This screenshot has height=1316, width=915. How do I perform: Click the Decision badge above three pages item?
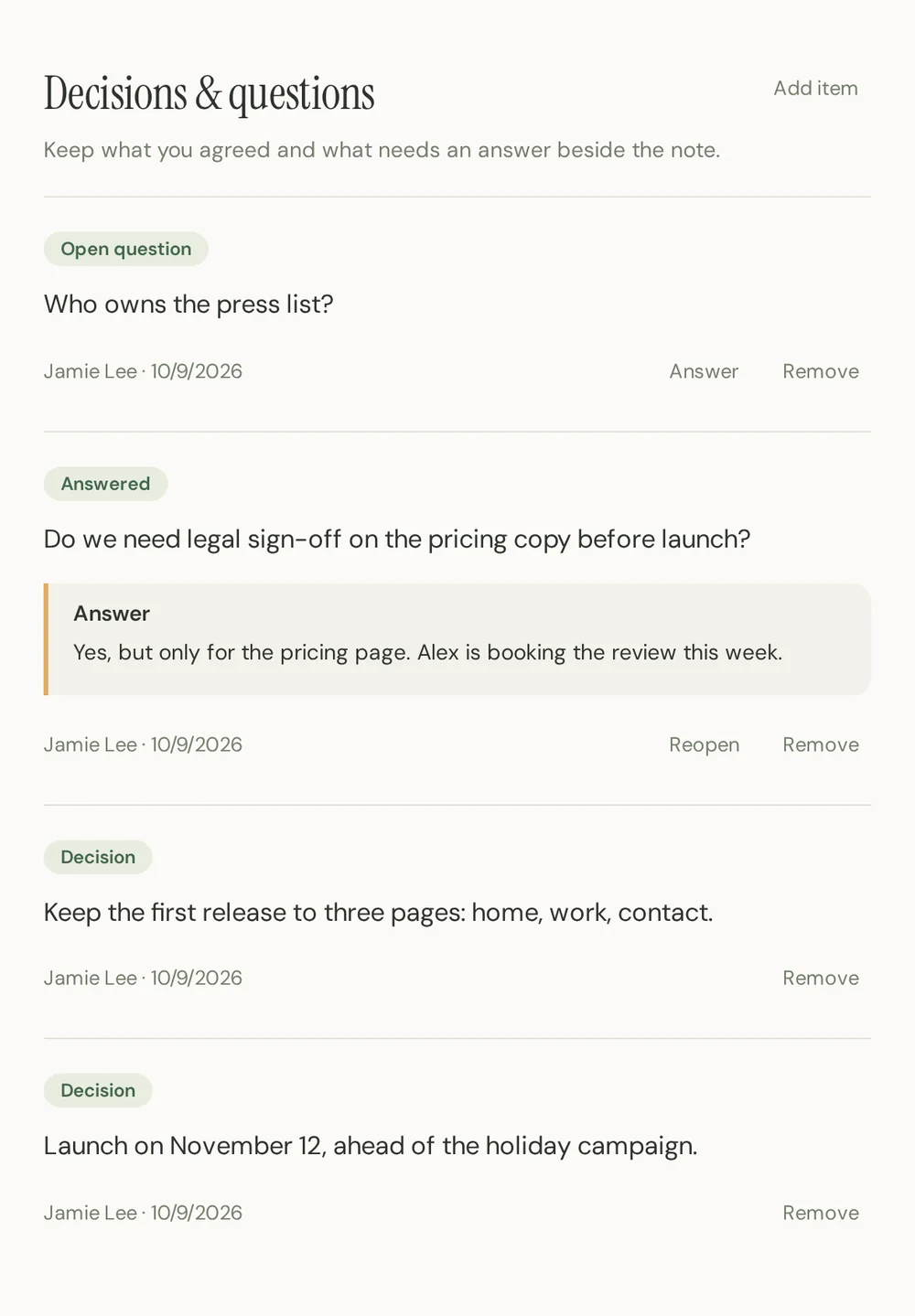[98, 857]
